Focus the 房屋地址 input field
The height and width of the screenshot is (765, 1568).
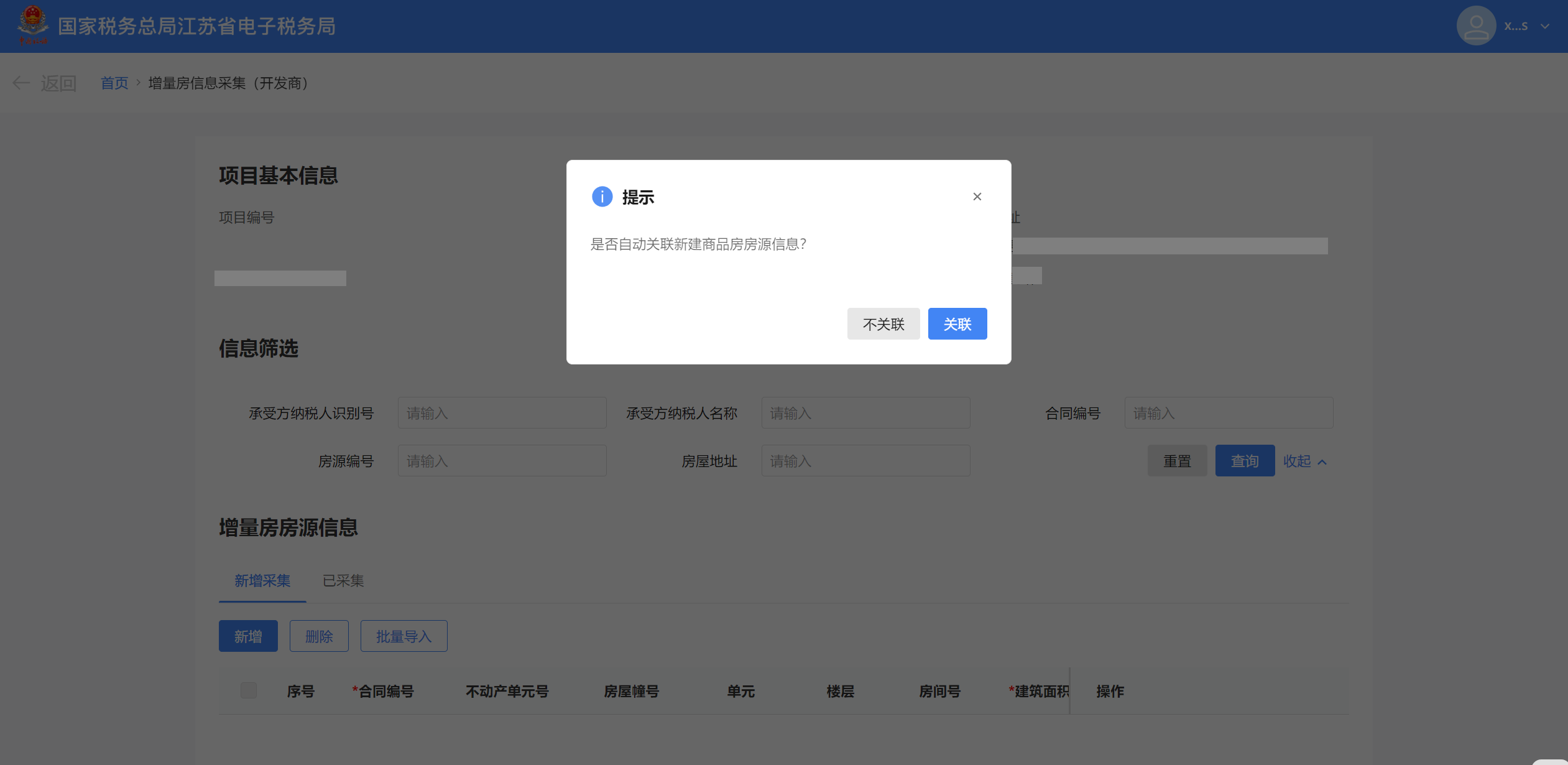click(x=865, y=461)
